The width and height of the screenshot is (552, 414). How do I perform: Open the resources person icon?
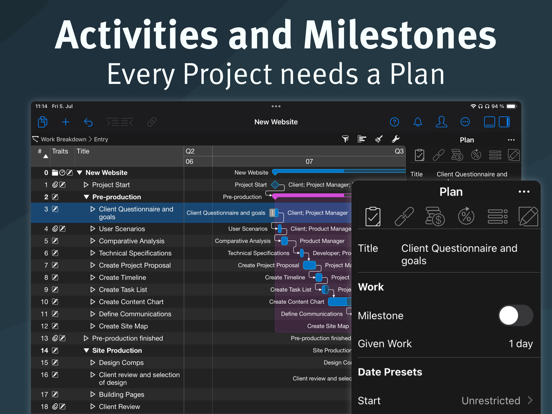click(441, 122)
